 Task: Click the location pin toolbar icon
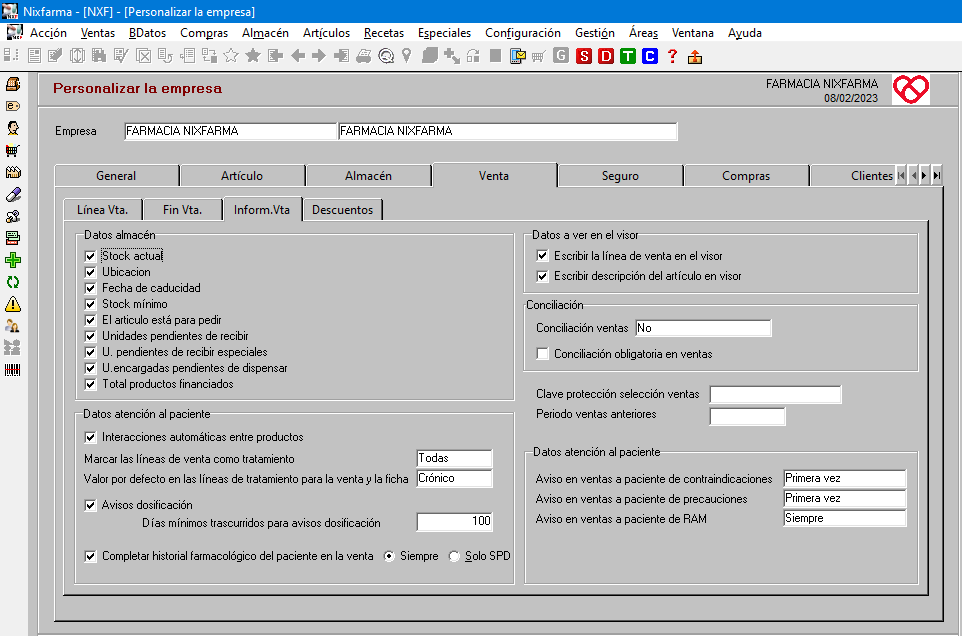coord(406,56)
